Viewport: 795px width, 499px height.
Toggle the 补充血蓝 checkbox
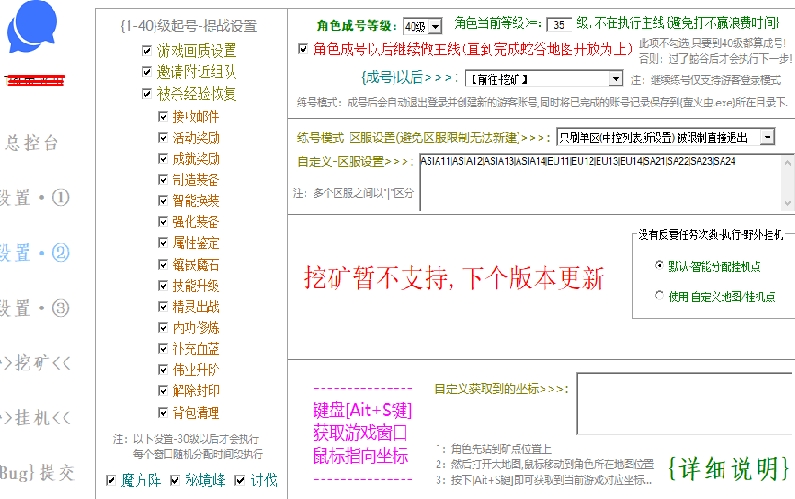pos(163,348)
